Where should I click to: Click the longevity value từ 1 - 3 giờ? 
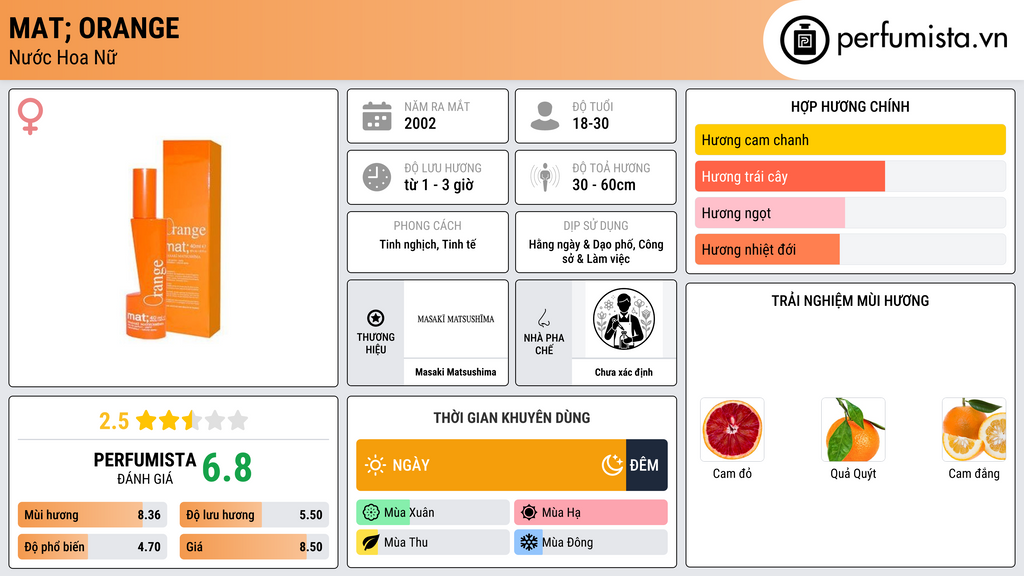point(438,185)
